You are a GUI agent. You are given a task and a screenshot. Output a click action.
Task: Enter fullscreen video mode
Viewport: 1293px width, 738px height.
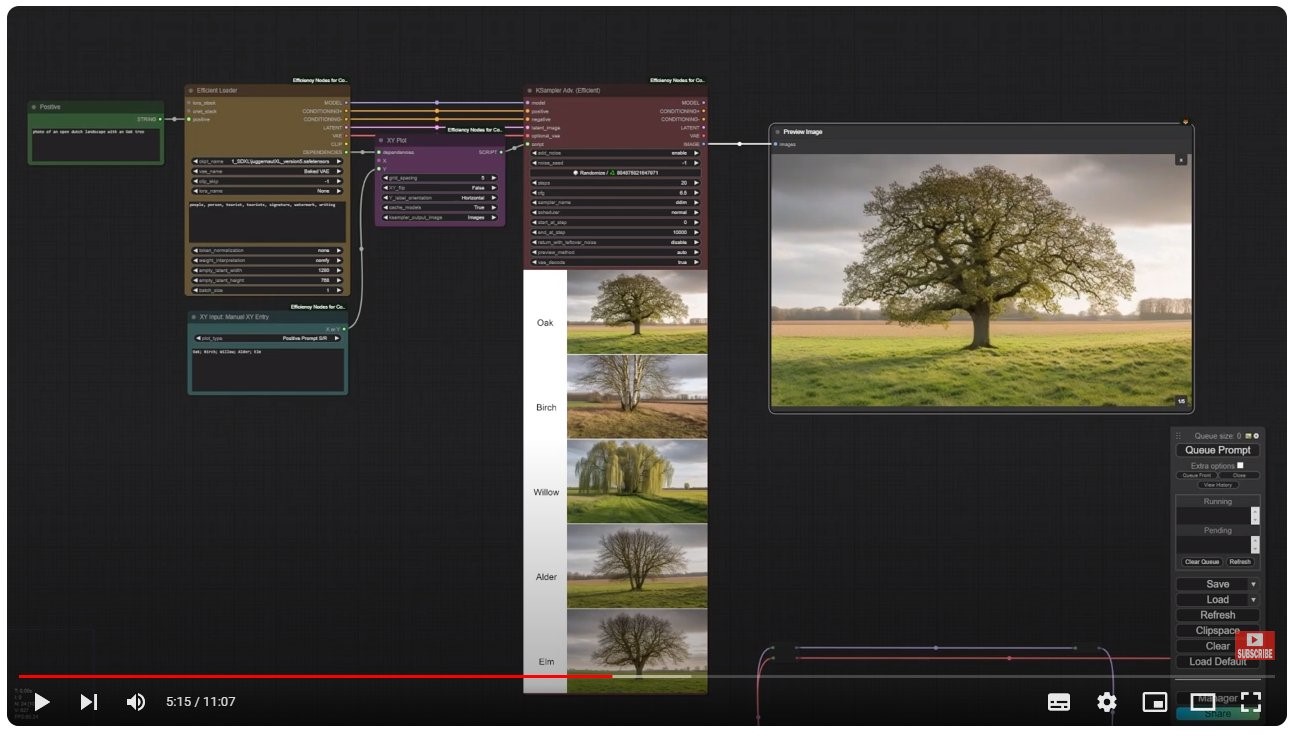(1251, 702)
